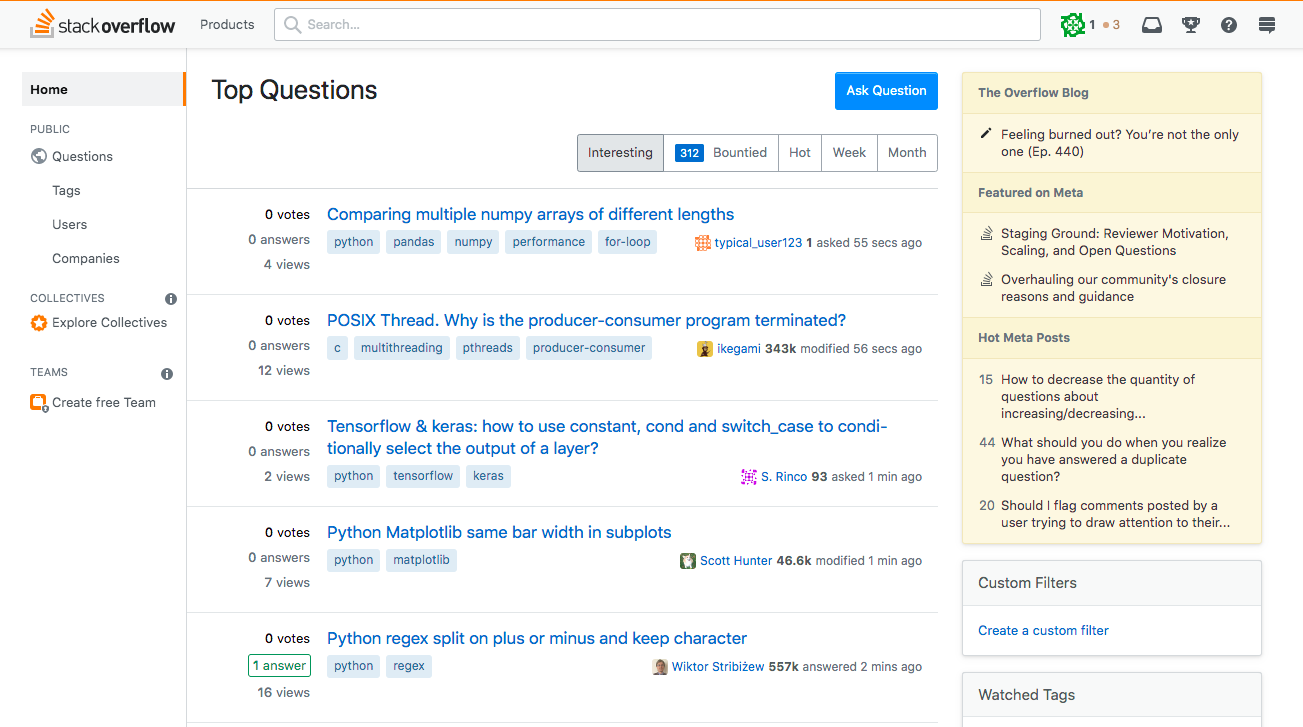Image resolution: width=1303 pixels, height=727 pixels.
Task: Open Companies in the sidebar
Action: 86,258
